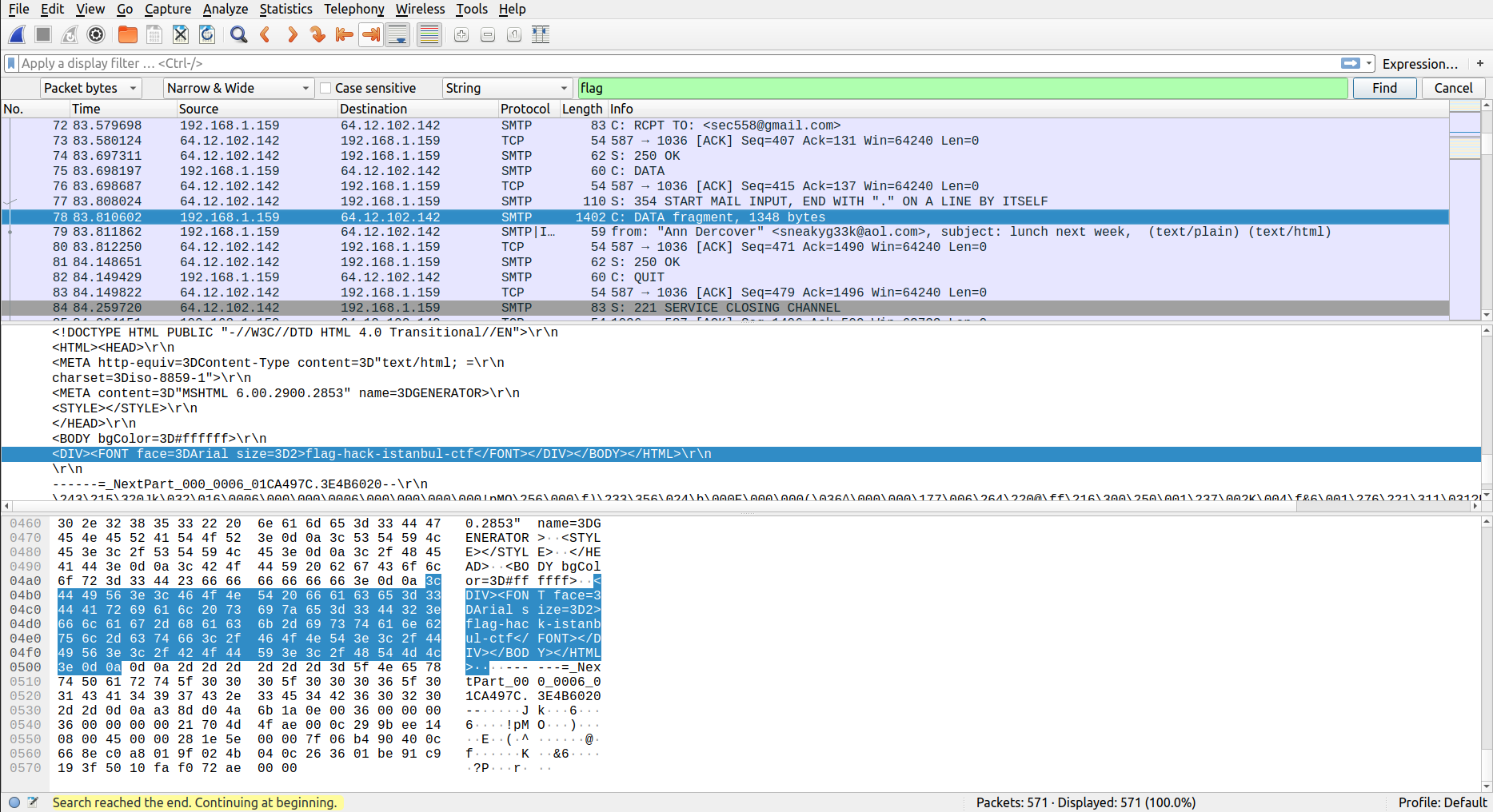Select packet 72 RCPT TO sec558@gmail.com
Screen dimensions: 1493x812
click(725, 125)
